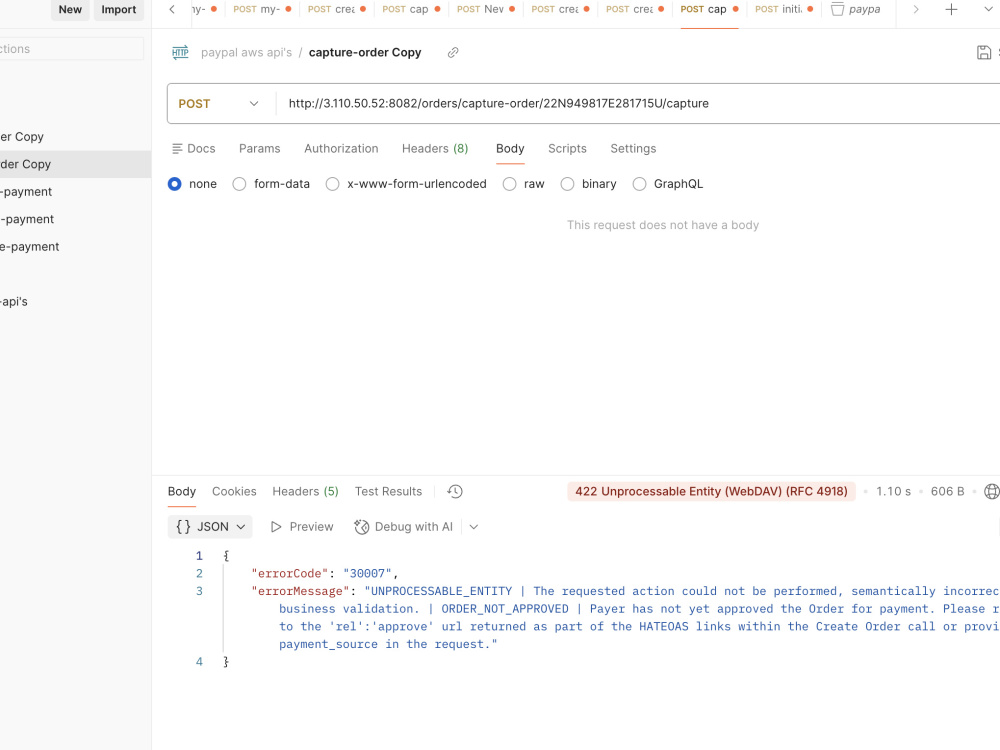Click Debug with AI
The width and height of the screenshot is (1000, 750).
tap(404, 527)
